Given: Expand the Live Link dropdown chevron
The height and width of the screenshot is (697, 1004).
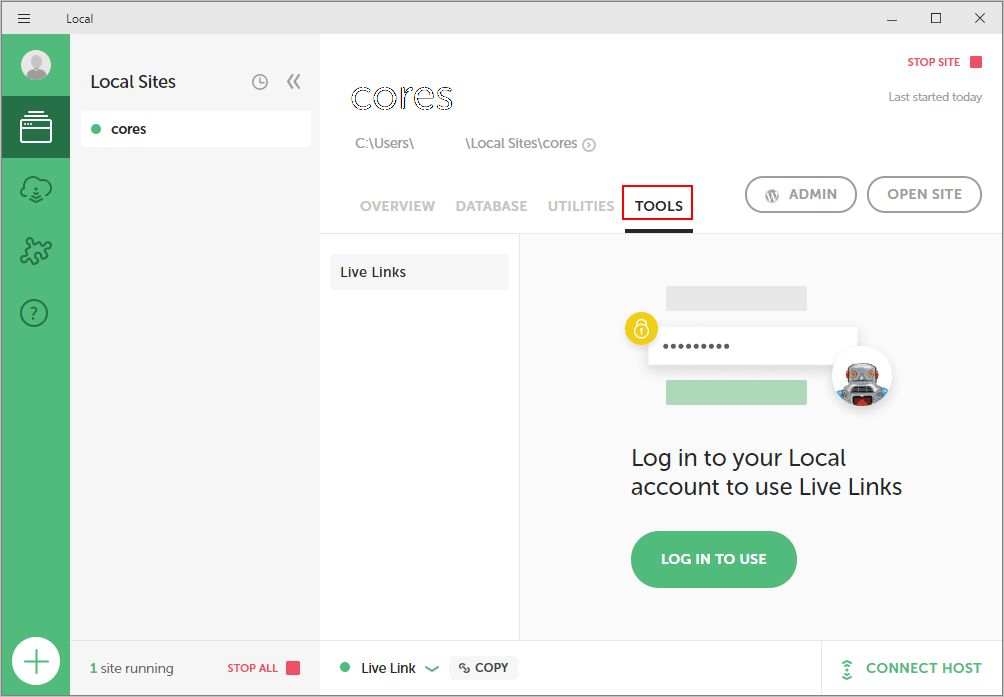Looking at the screenshot, I should tap(432, 669).
